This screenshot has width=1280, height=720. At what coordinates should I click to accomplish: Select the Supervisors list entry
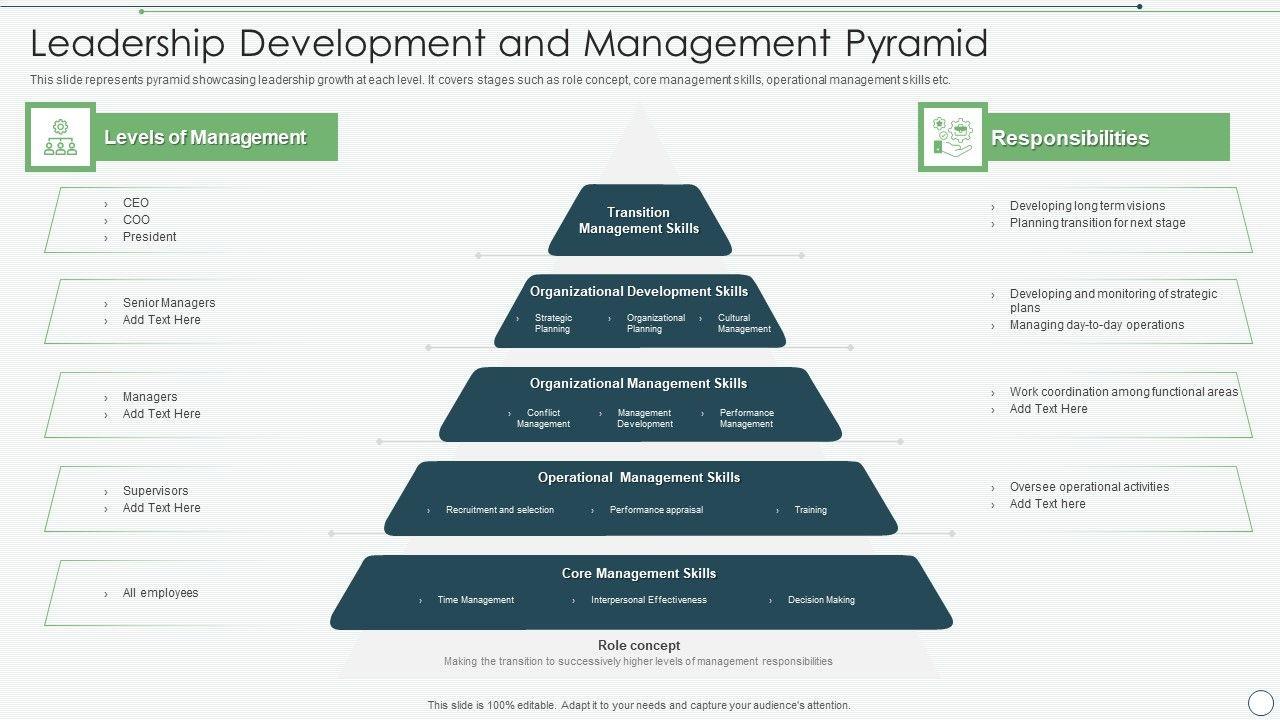coord(155,490)
